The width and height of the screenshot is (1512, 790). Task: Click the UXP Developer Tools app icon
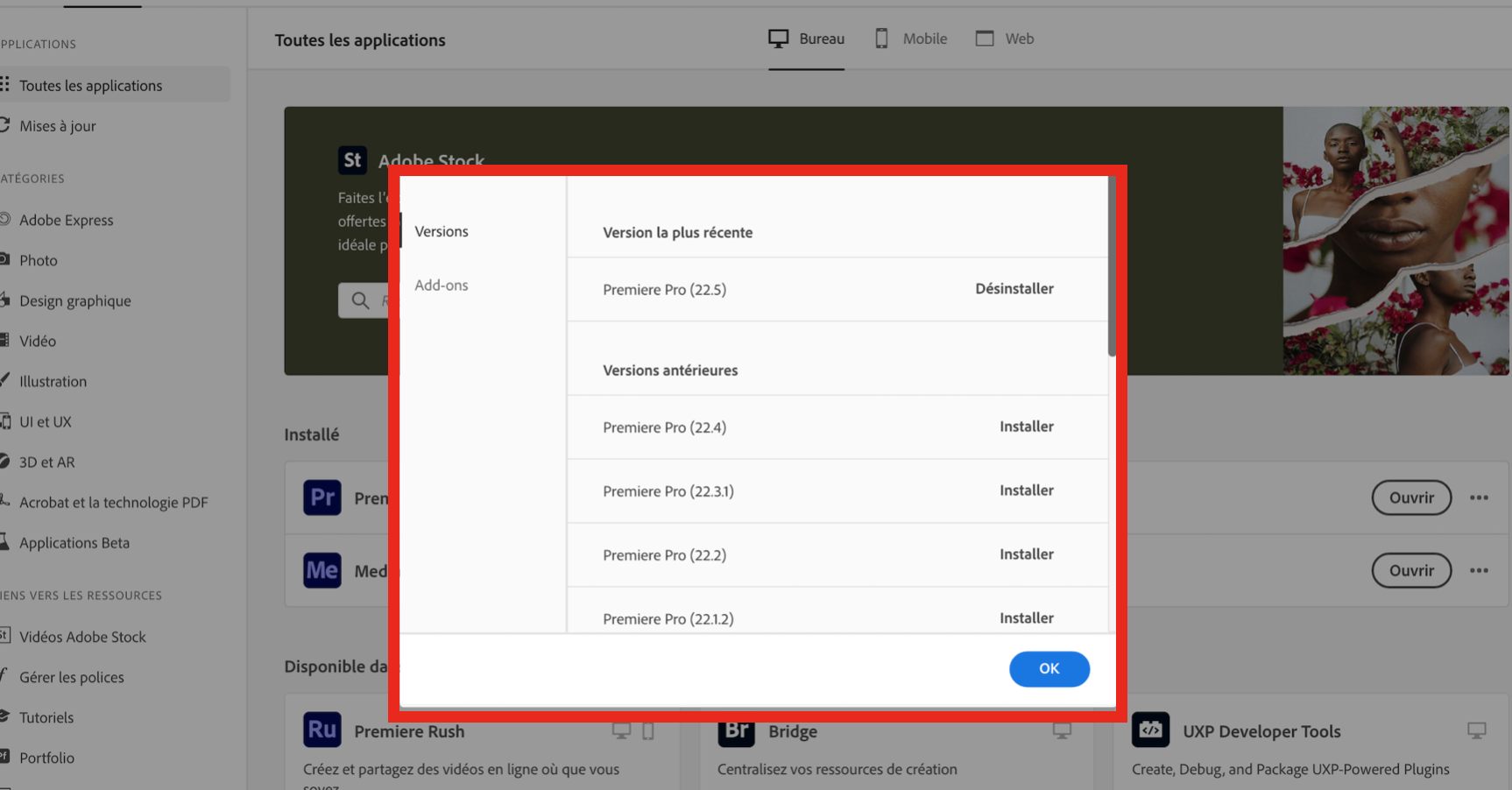pyautogui.click(x=1150, y=730)
